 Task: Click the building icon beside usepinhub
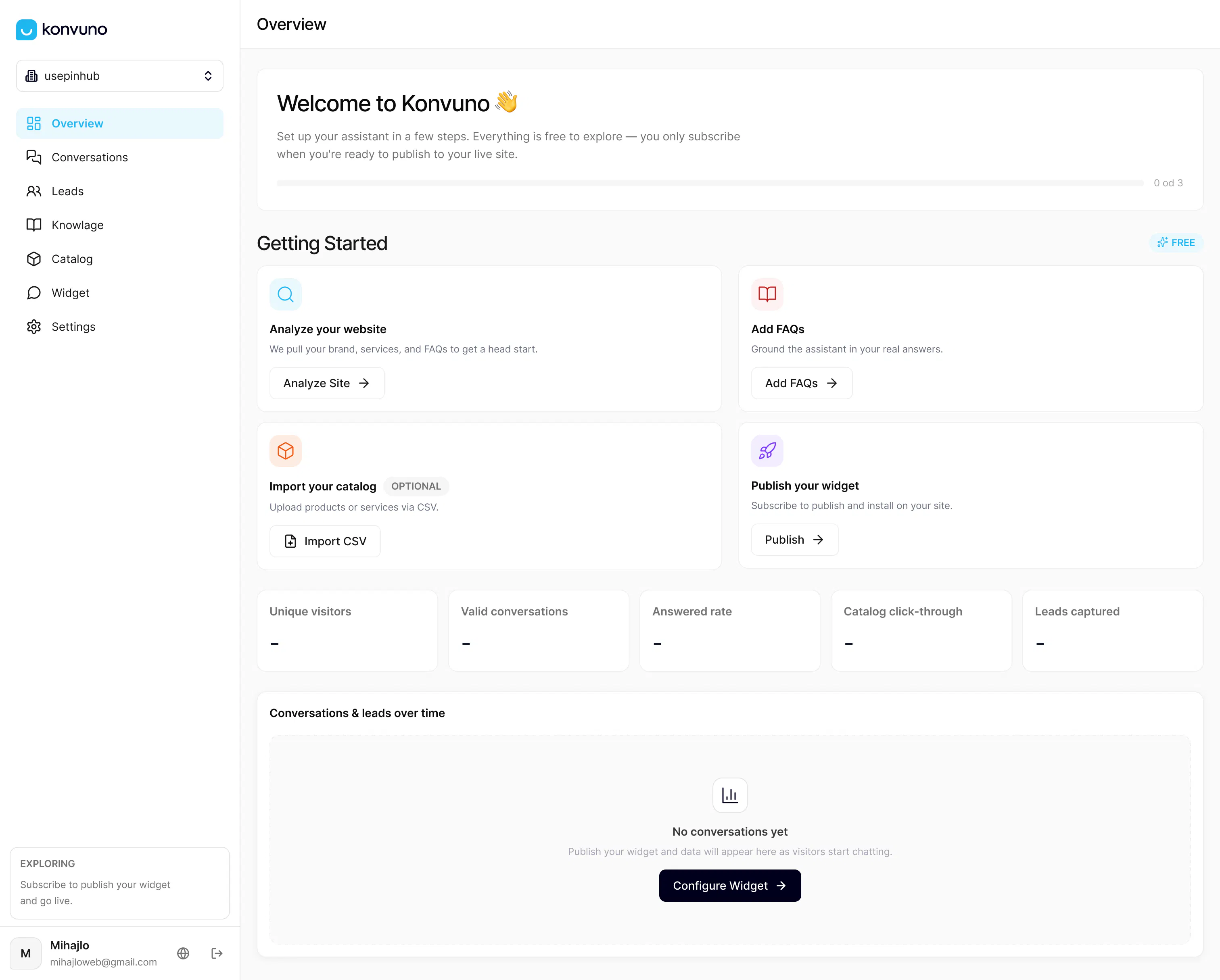(x=32, y=76)
